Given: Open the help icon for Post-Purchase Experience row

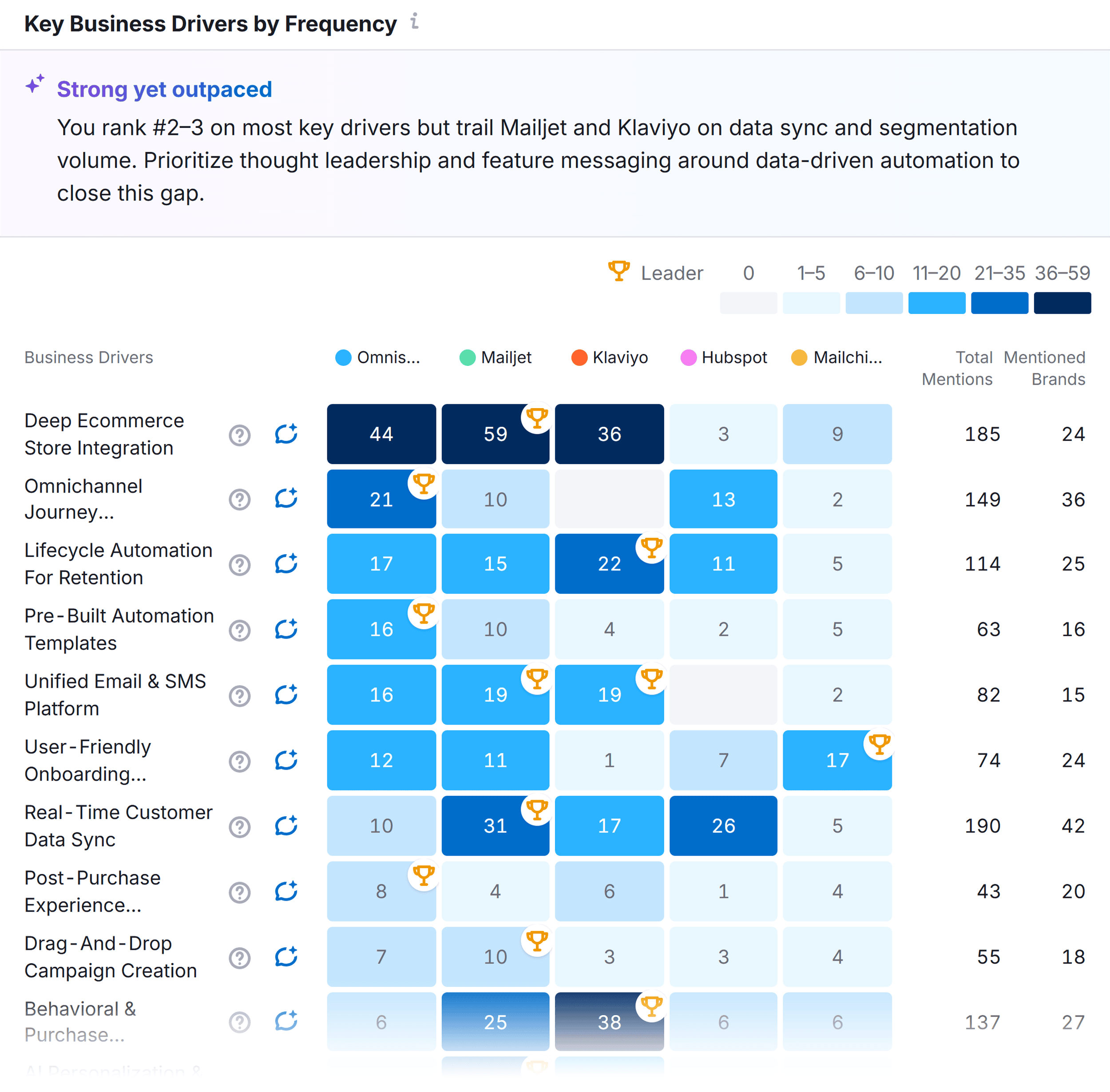Looking at the screenshot, I should click(x=240, y=893).
